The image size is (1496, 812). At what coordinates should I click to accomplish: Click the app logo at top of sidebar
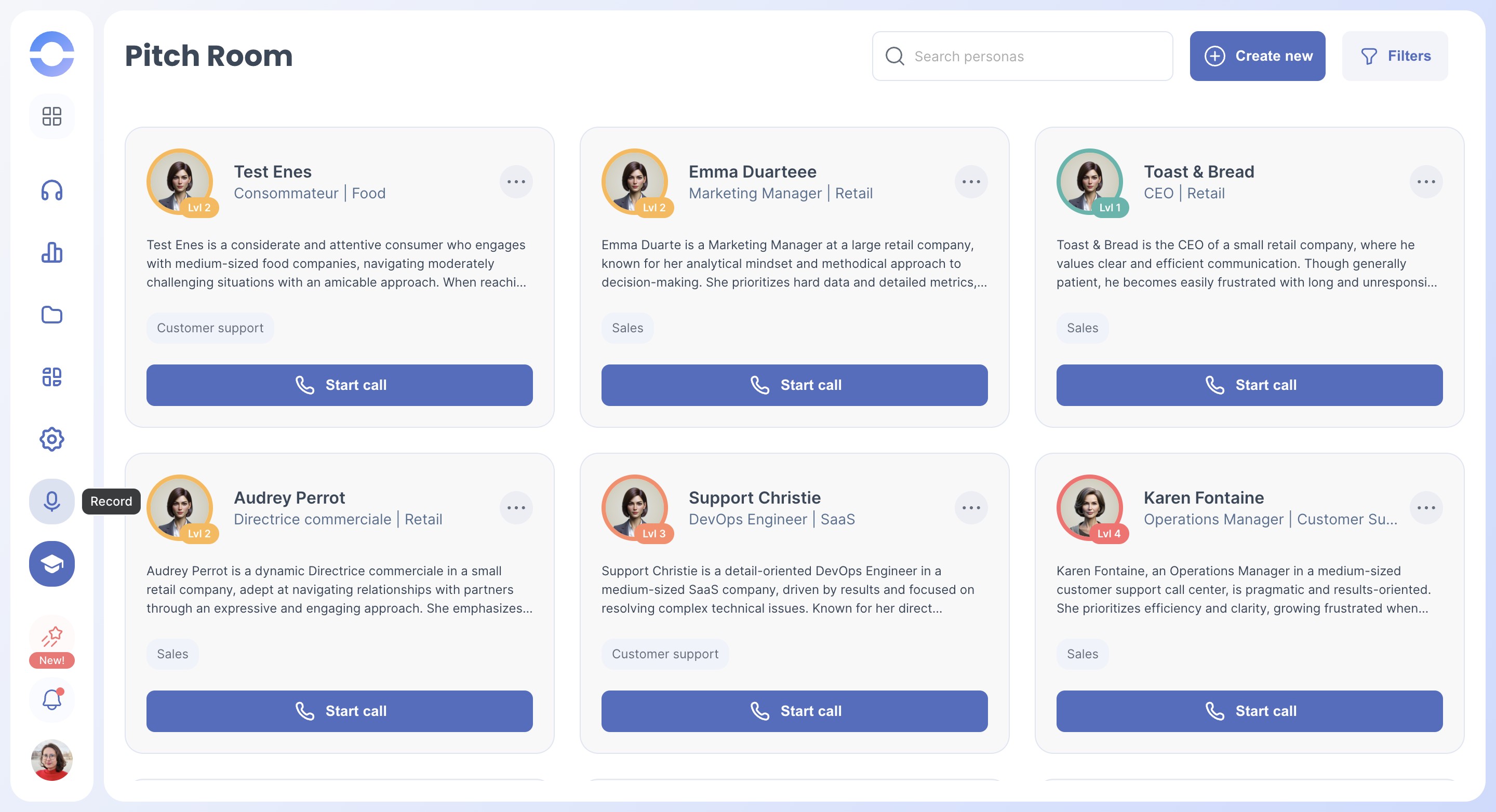(x=52, y=54)
